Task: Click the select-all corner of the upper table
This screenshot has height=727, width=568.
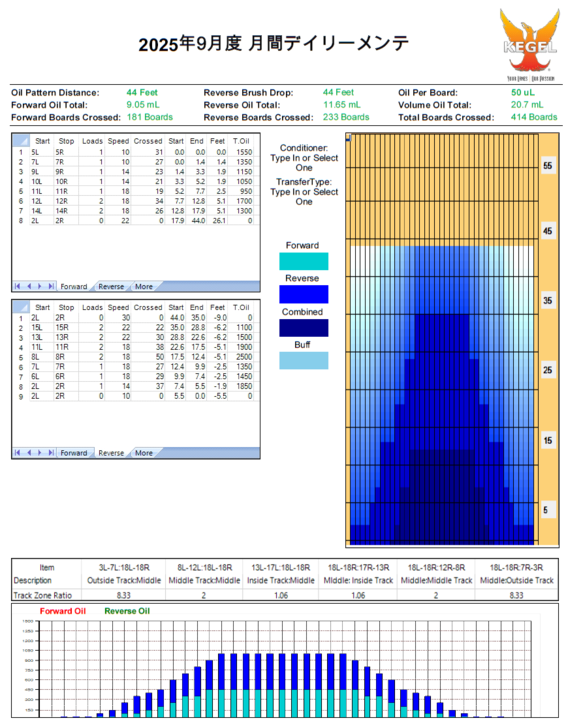Action: 21,140
